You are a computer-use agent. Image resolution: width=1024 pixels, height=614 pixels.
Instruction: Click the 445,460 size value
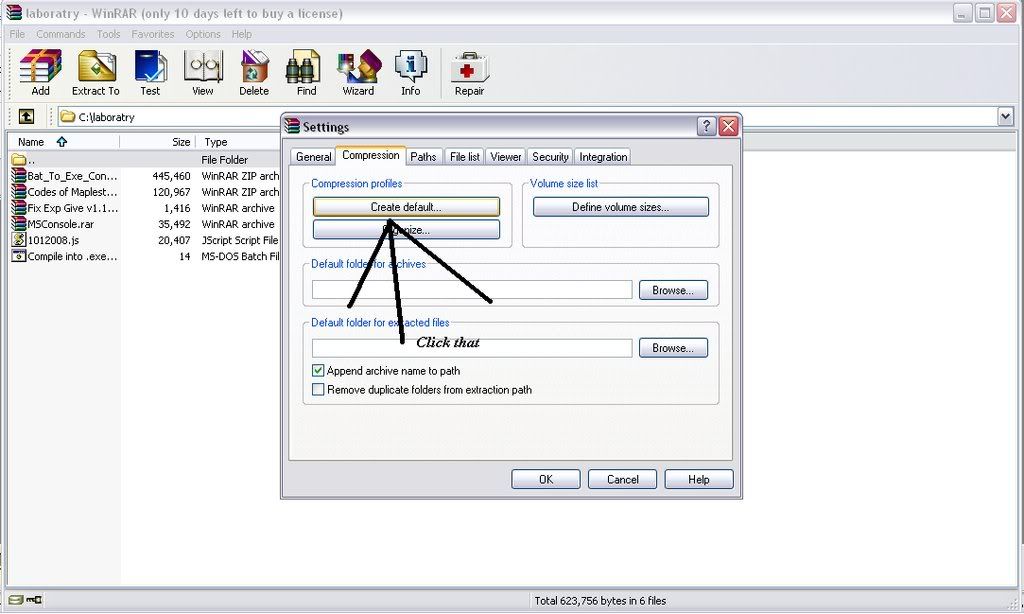(x=171, y=176)
